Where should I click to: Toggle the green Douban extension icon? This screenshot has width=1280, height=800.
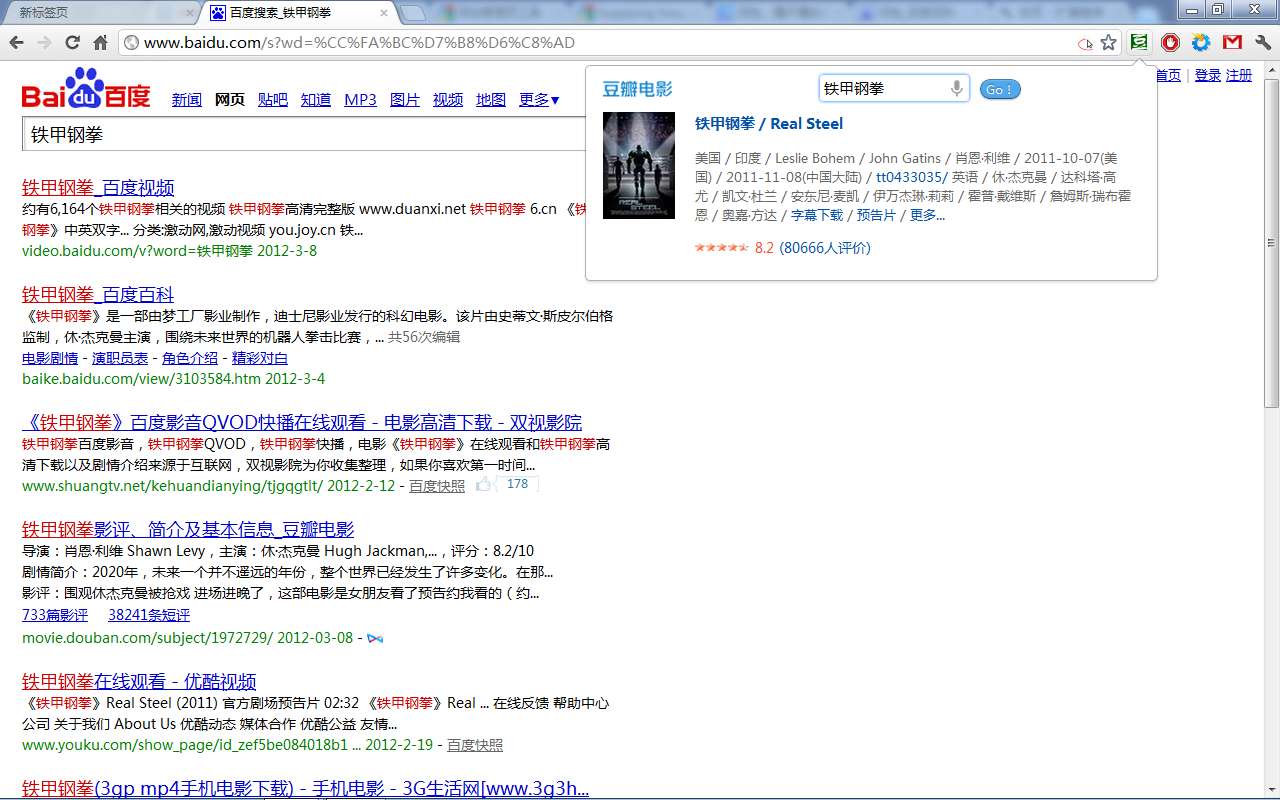tap(1139, 42)
